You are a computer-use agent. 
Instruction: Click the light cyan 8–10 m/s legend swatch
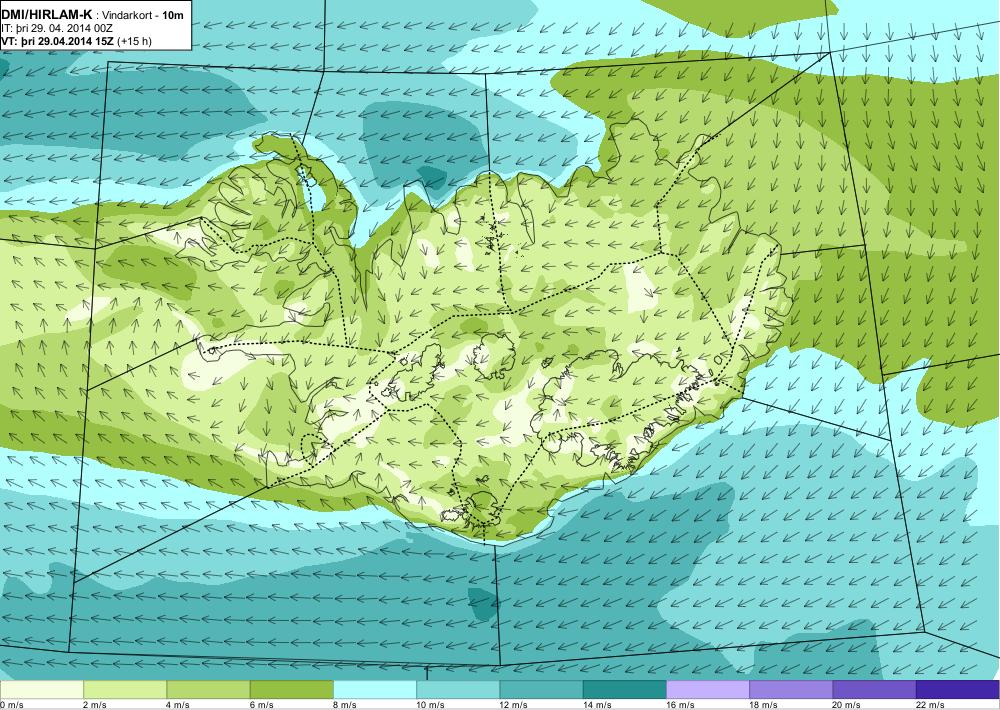click(x=375, y=690)
